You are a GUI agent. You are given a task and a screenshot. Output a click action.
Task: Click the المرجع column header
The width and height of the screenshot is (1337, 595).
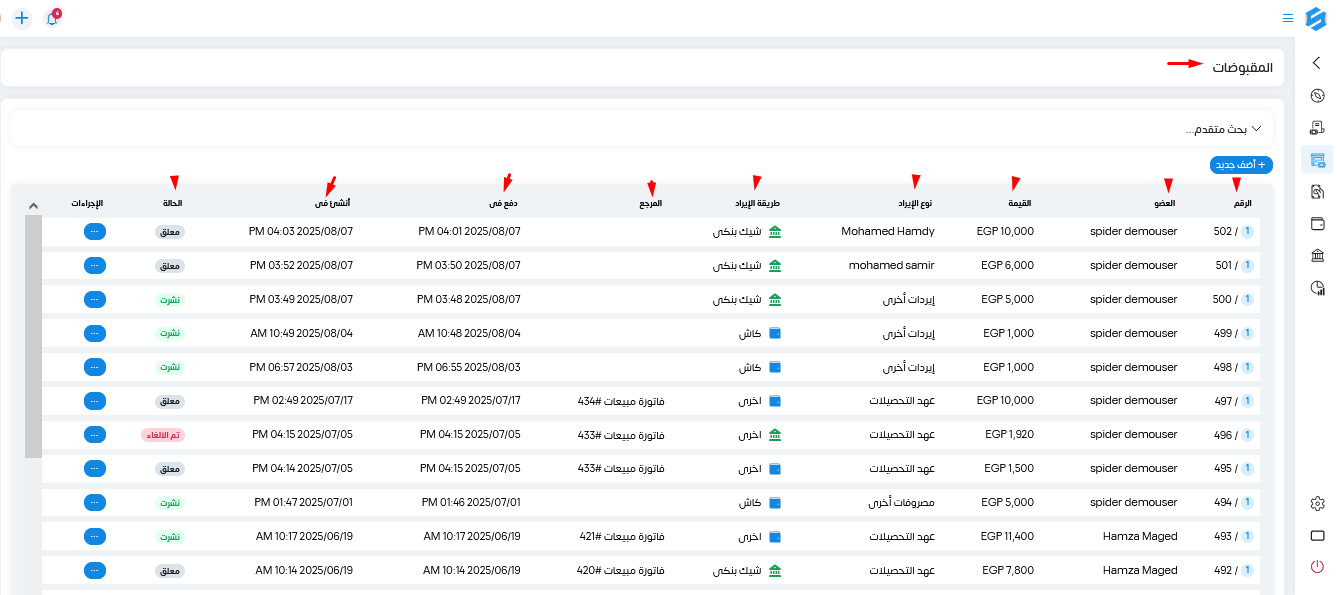click(x=651, y=203)
